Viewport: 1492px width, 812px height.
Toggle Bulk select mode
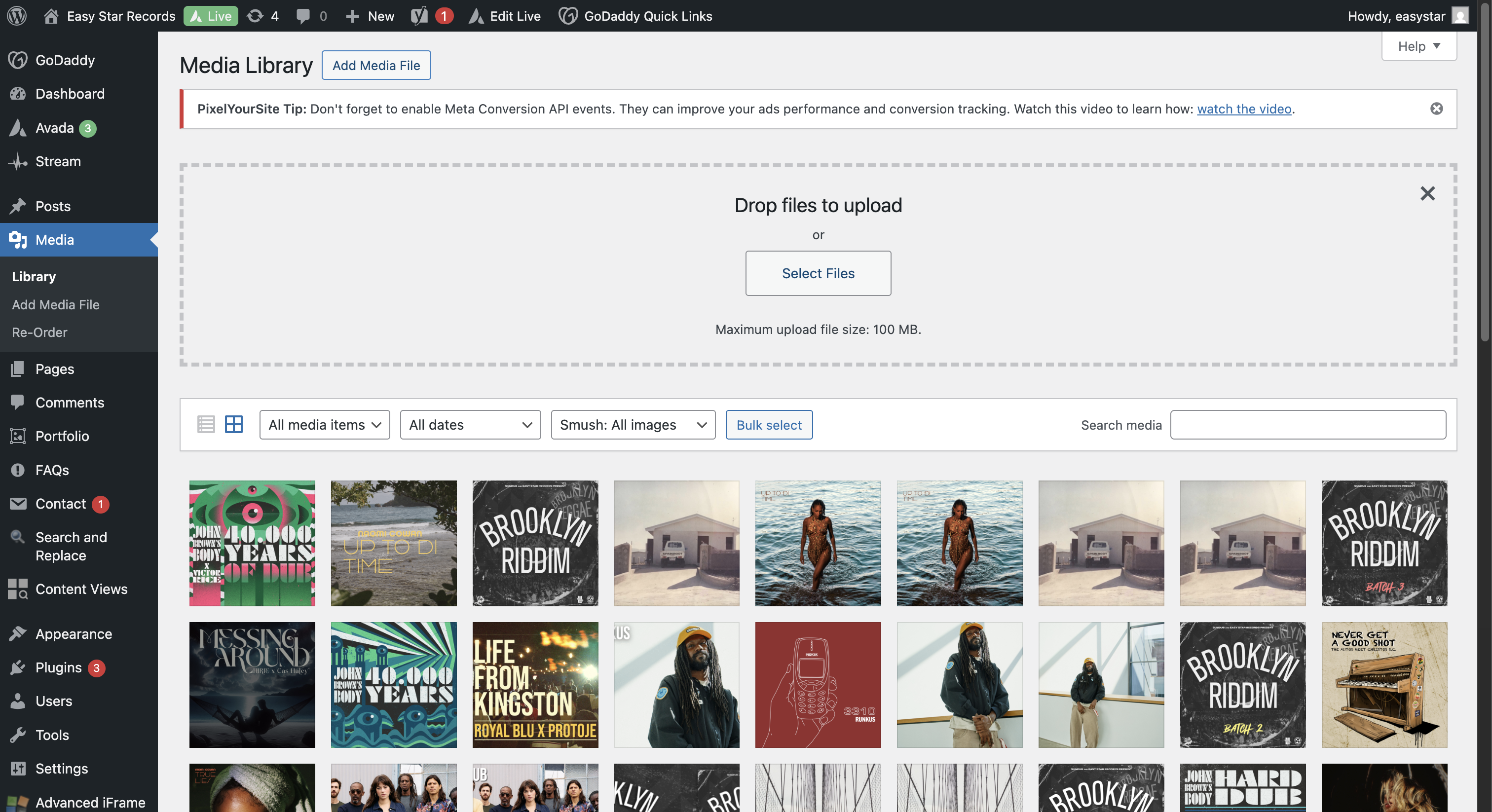click(x=769, y=425)
